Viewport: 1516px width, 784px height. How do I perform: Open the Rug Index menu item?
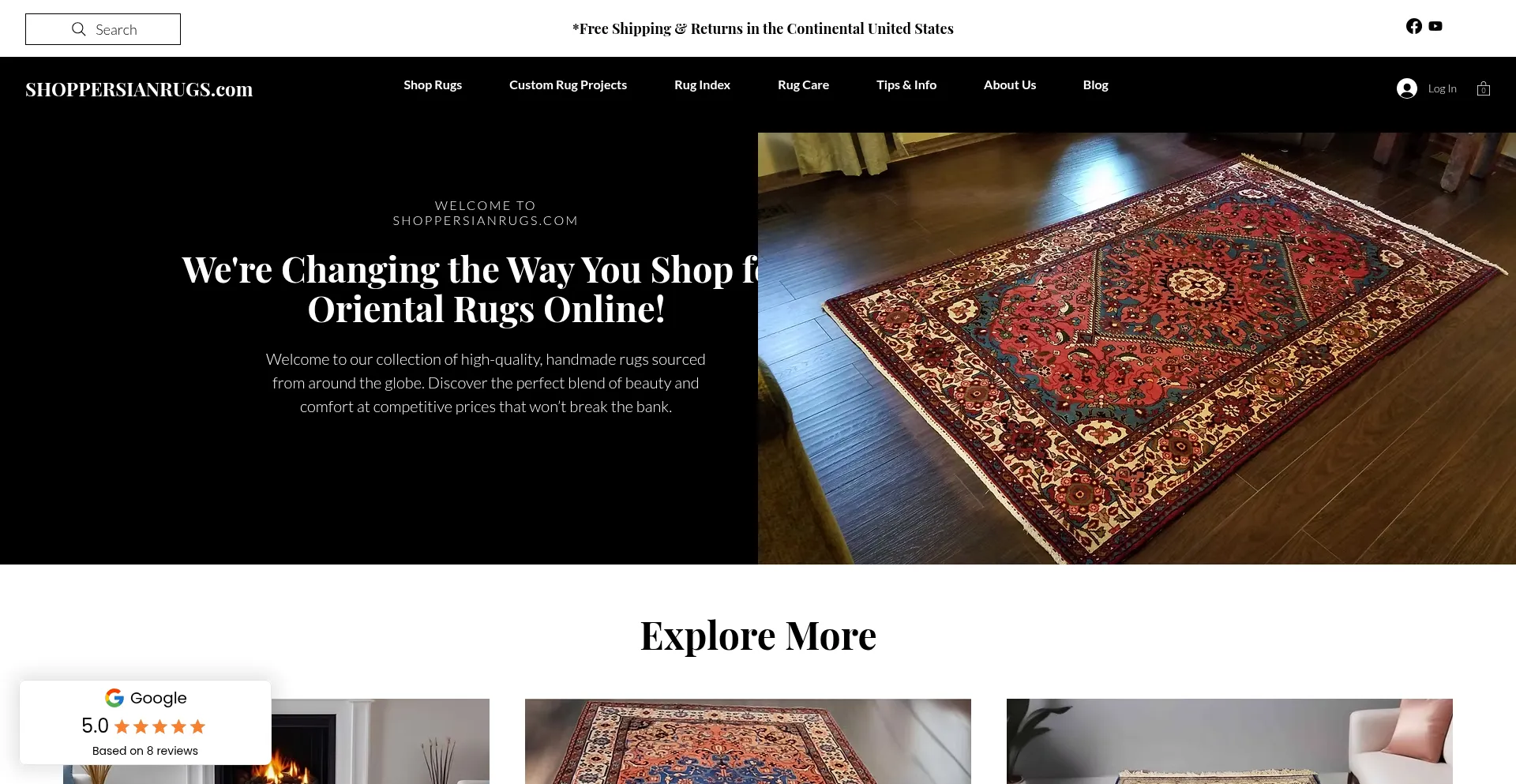pyautogui.click(x=702, y=84)
